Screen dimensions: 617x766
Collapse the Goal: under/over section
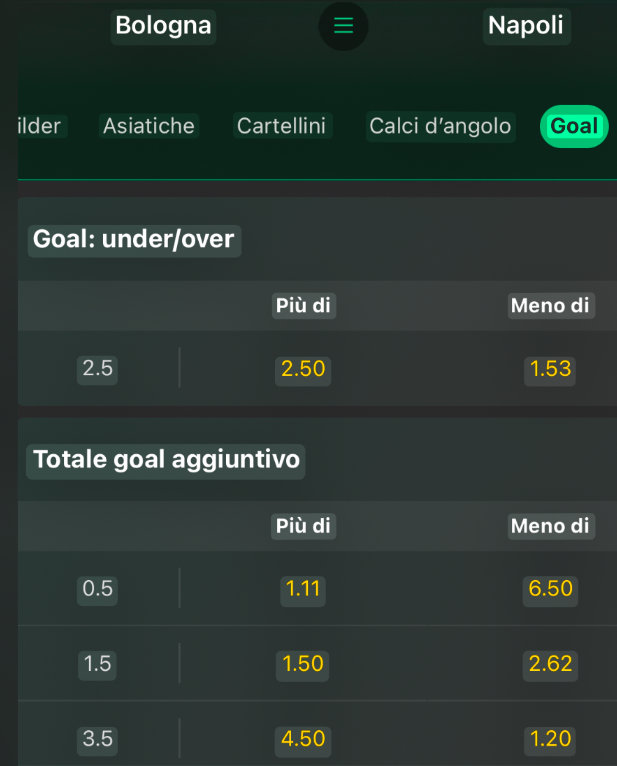coord(134,239)
